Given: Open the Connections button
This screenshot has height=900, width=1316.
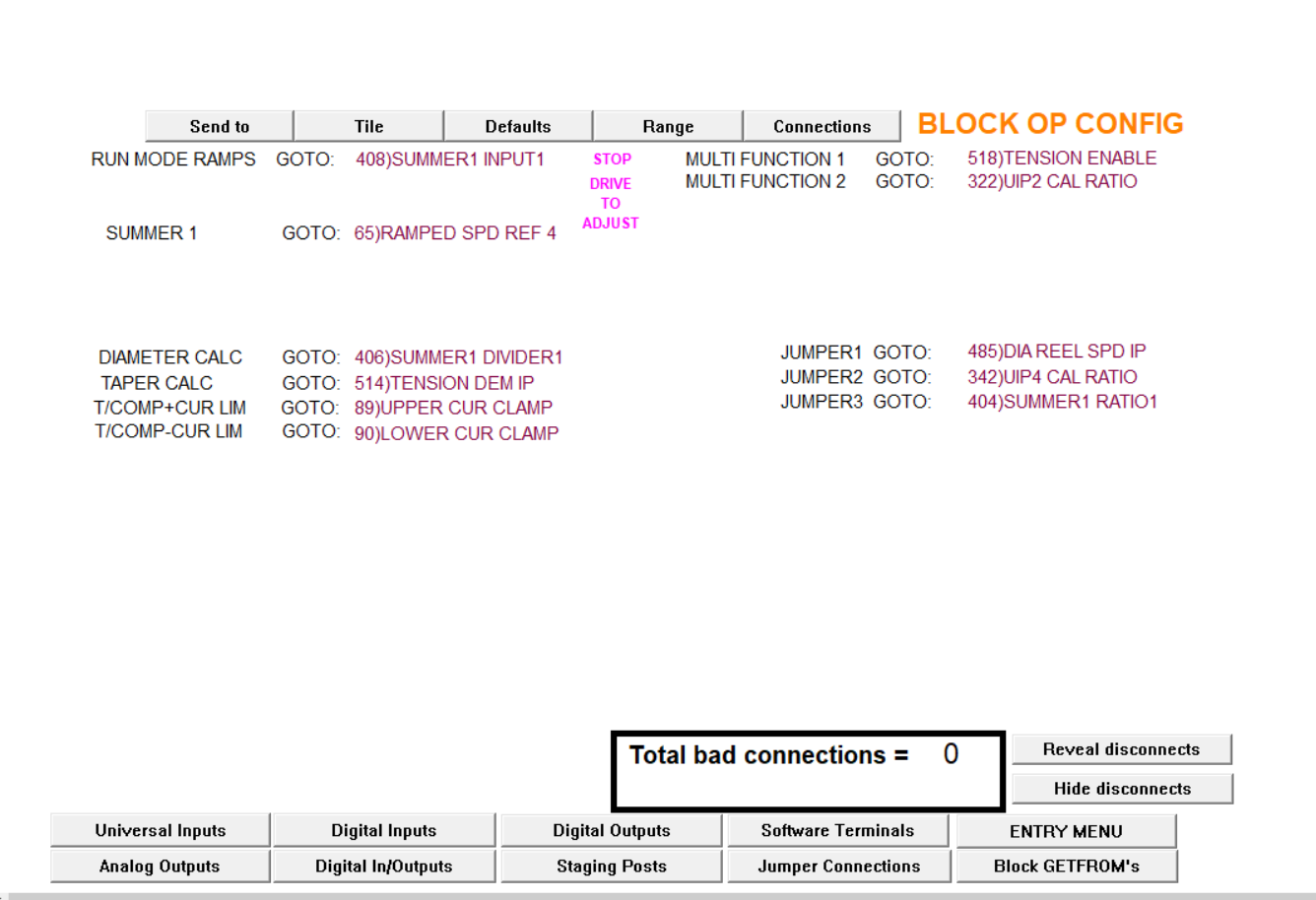Looking at the screenshot, I should (822, 126).
